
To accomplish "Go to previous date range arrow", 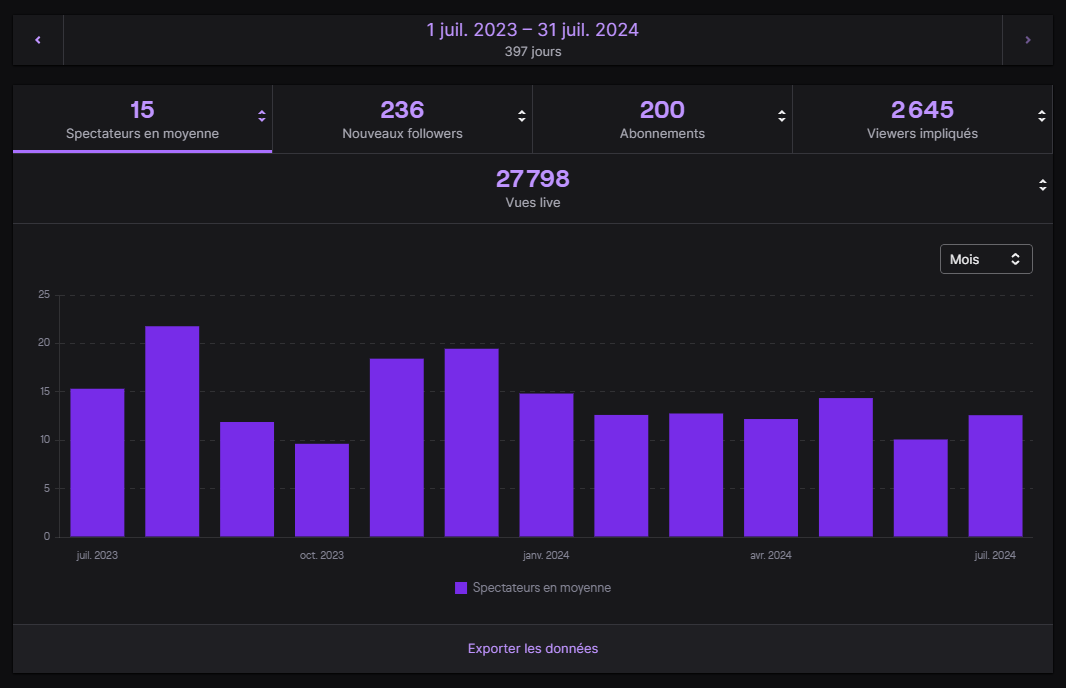I will (x=38, y=40).
